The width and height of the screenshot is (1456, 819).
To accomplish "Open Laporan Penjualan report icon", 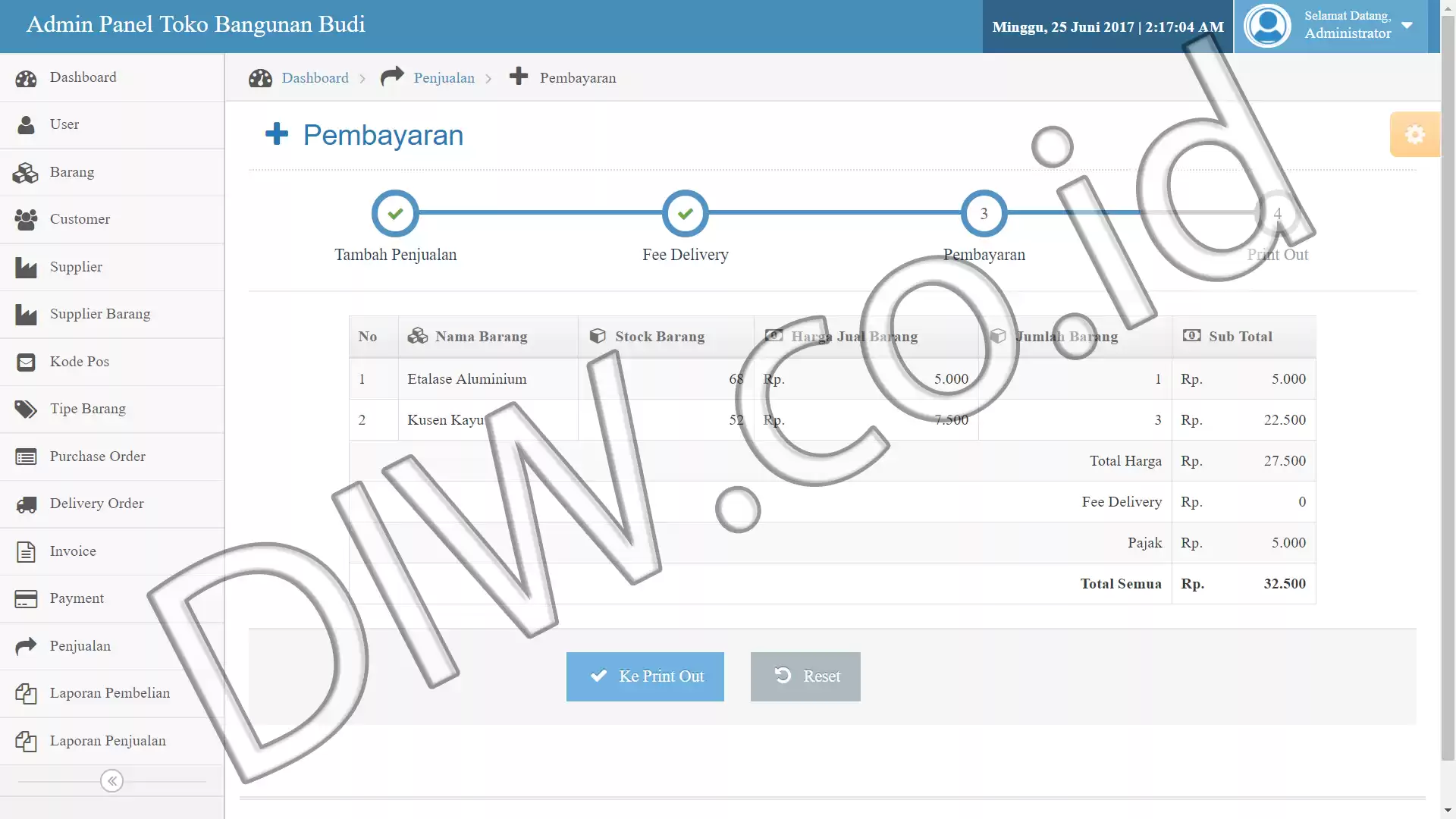I will coord(26,742).
